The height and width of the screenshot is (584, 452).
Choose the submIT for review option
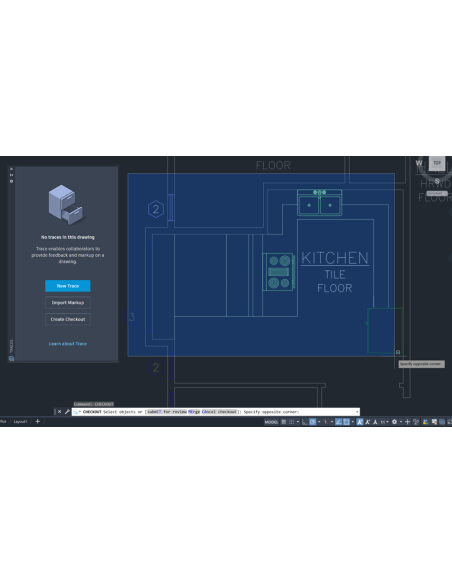pos(166,412)
